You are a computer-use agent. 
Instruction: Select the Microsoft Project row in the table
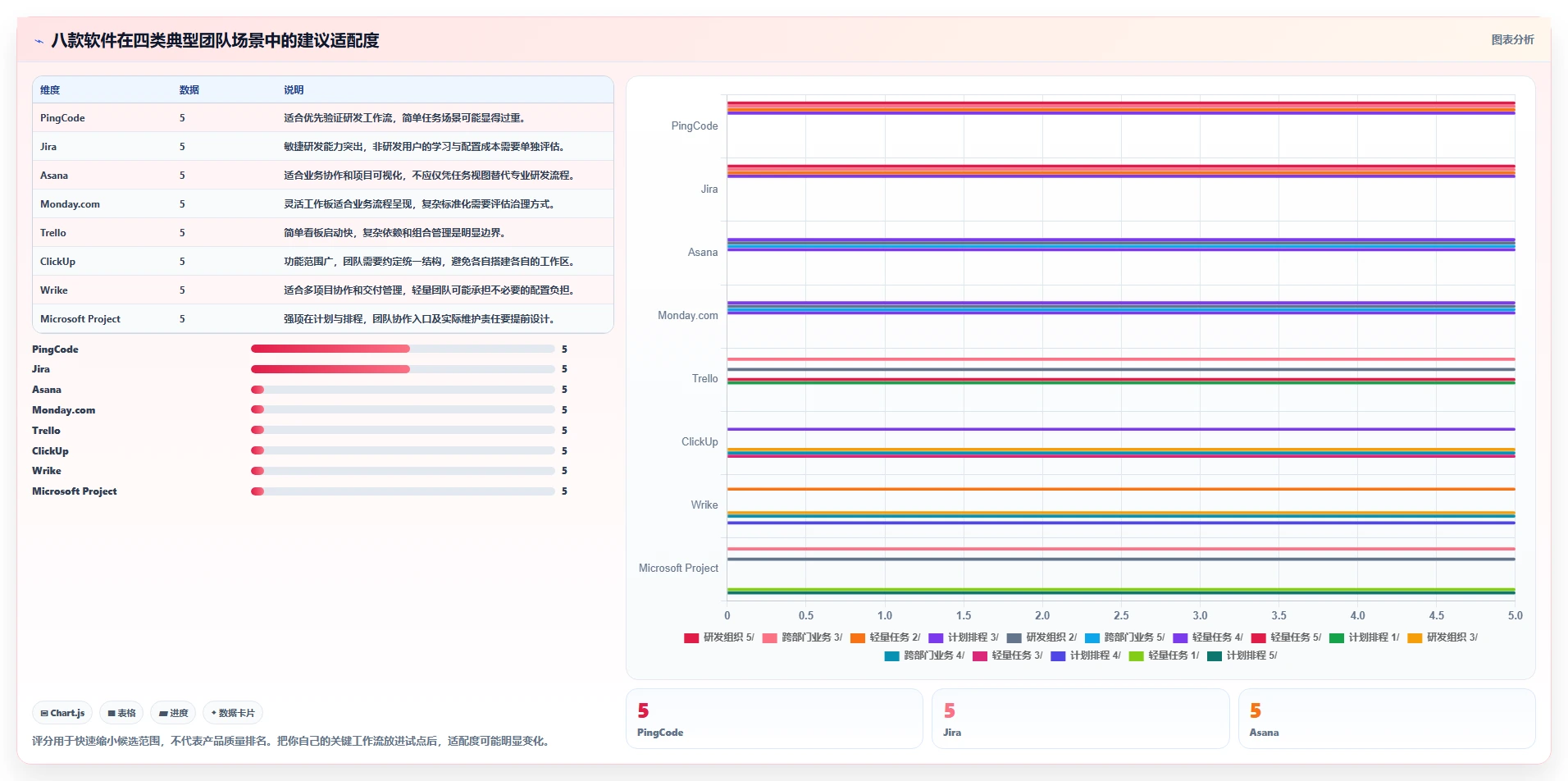click(323, 319)
